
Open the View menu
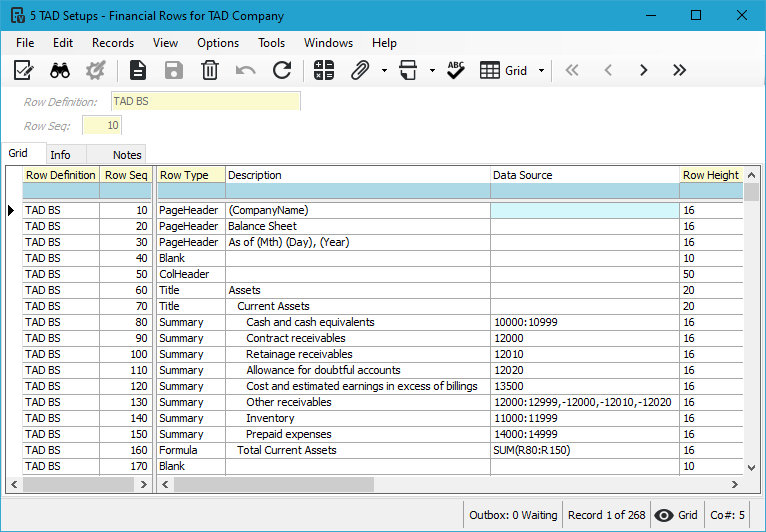165,43
